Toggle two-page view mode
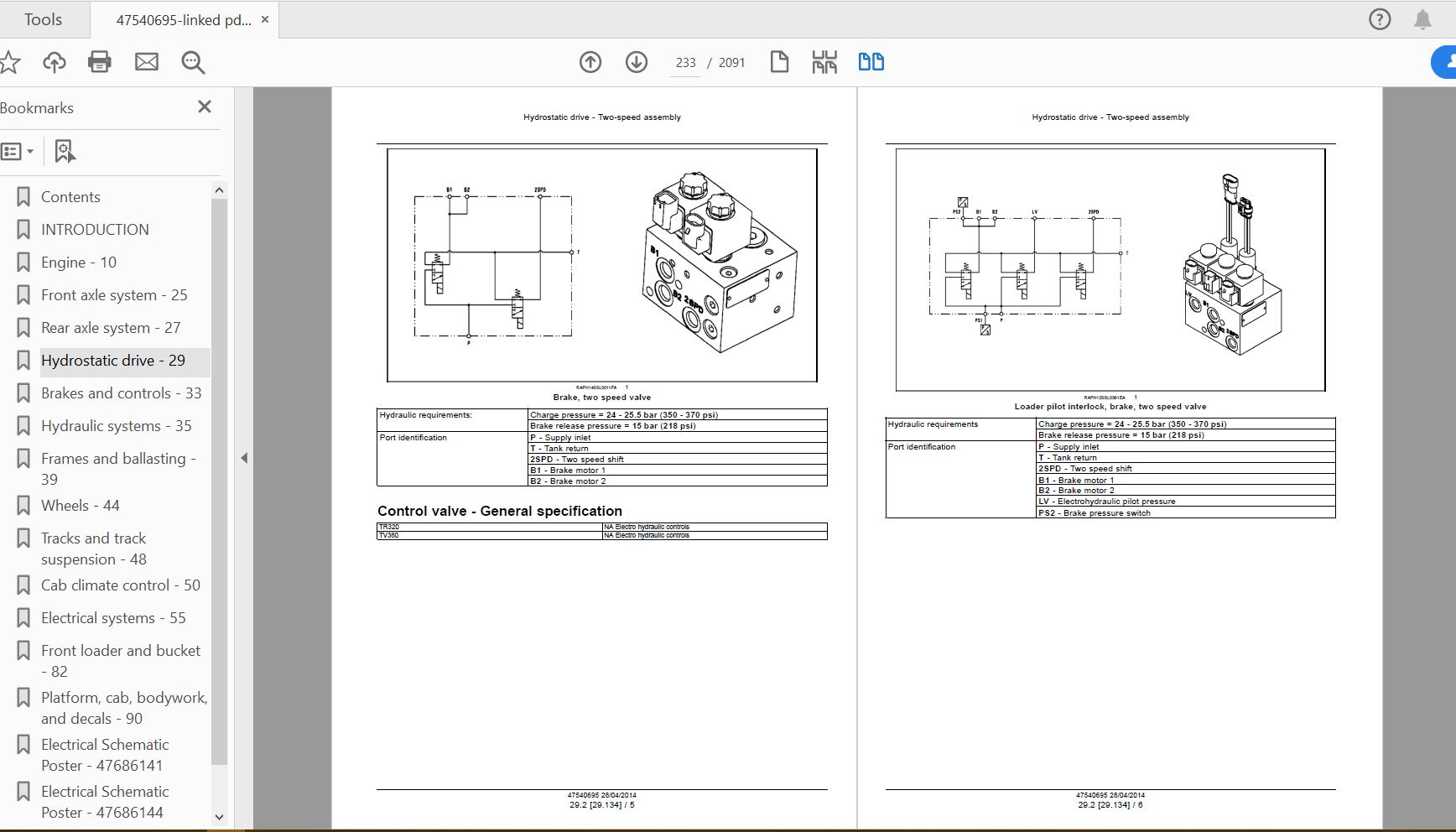Image resolution: width=1456 pixels, height=832 pixels. tap(871, 62)
